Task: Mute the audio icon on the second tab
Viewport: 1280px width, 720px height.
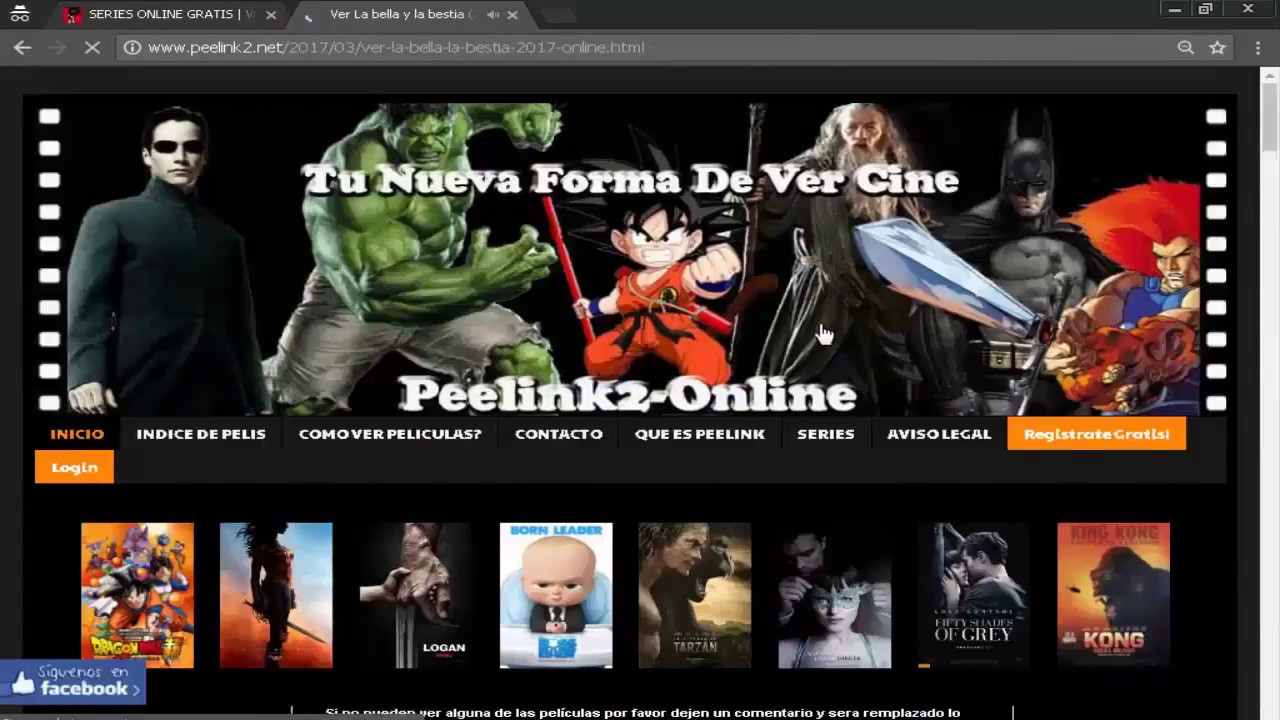Action: [x=493, y=15]
